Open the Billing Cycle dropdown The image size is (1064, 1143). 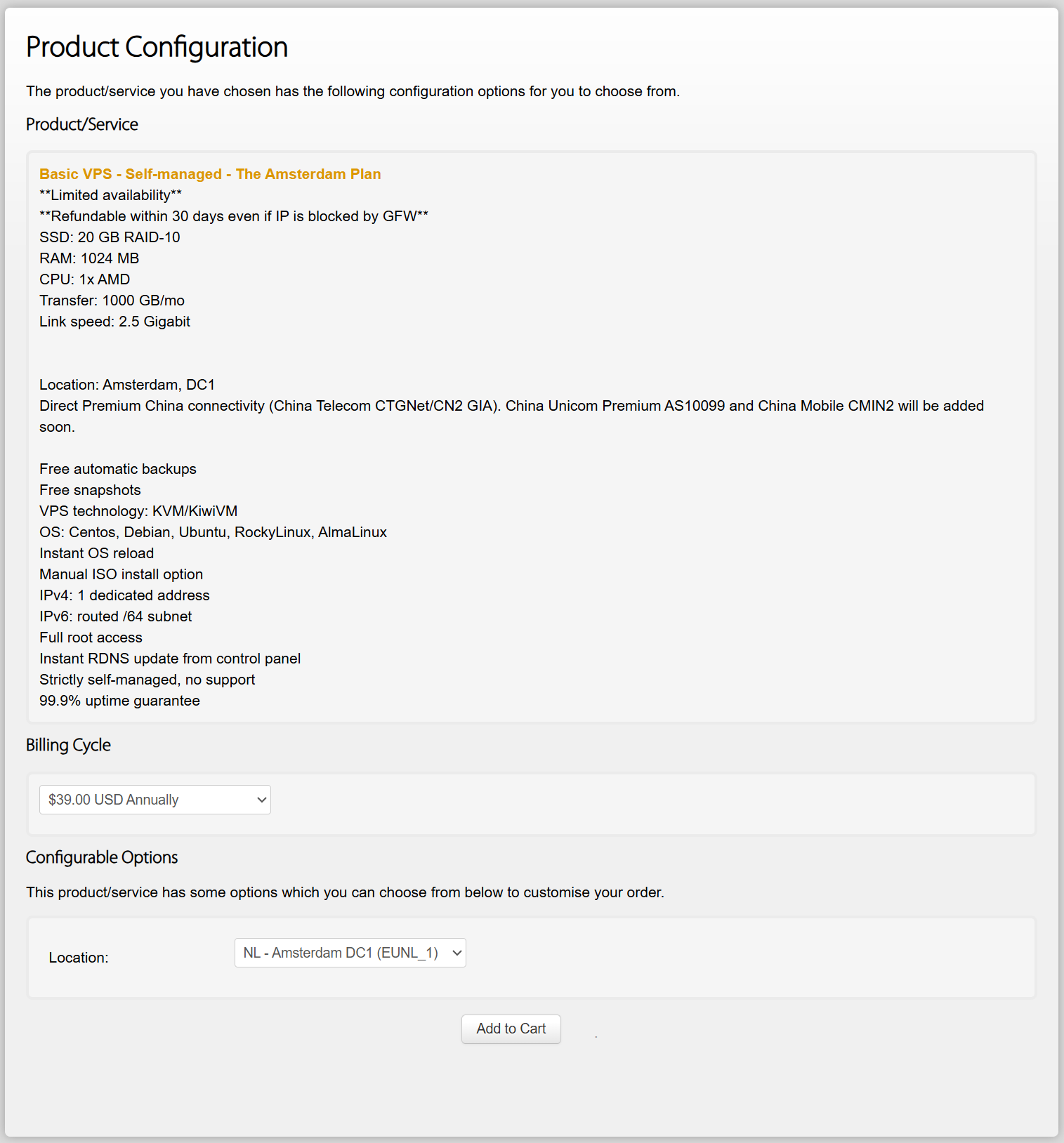[x=155, y=800]
